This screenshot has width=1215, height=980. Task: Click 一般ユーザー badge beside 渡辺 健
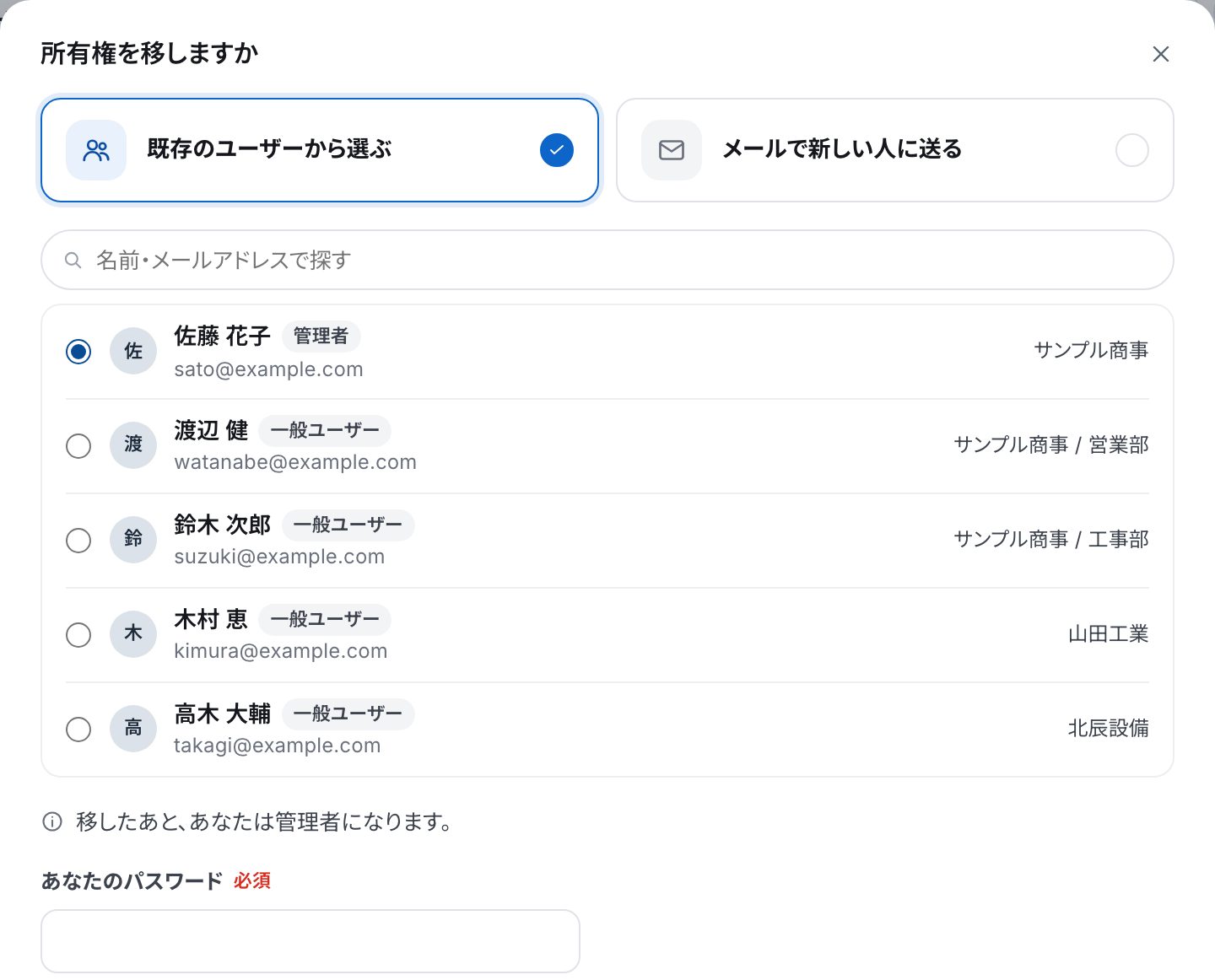(x=325, y=430)
